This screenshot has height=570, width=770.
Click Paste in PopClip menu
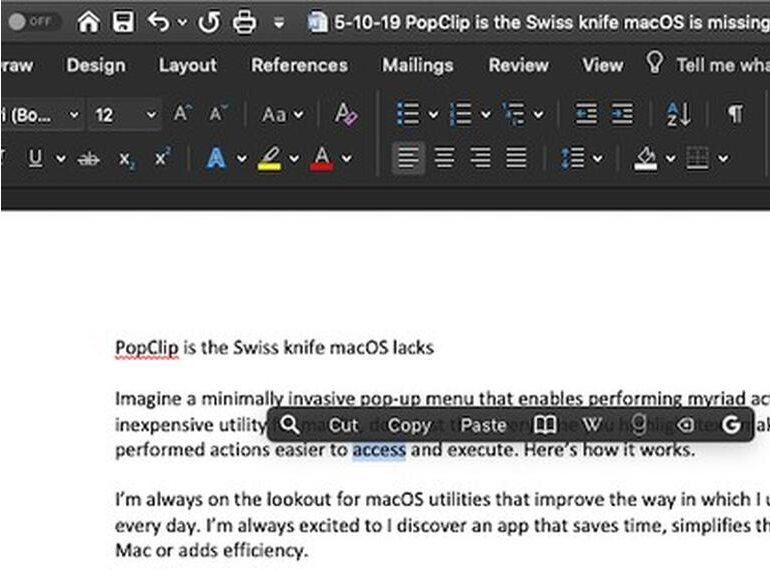tap(483, 425)
